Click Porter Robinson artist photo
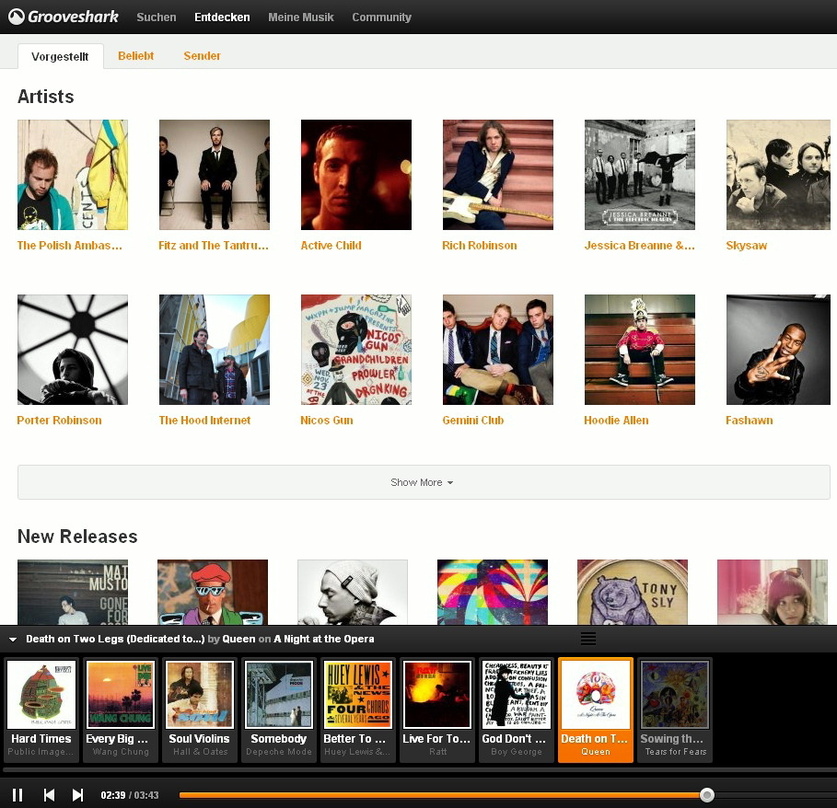The height and width of the screenshot is (808, 837). 73,350
